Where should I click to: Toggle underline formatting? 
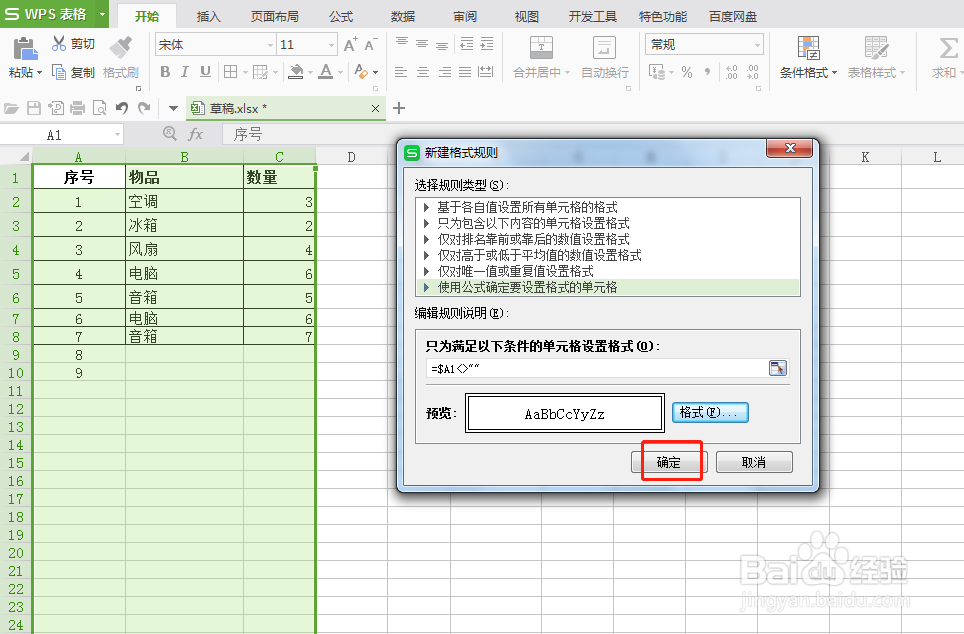pos(203,71)
